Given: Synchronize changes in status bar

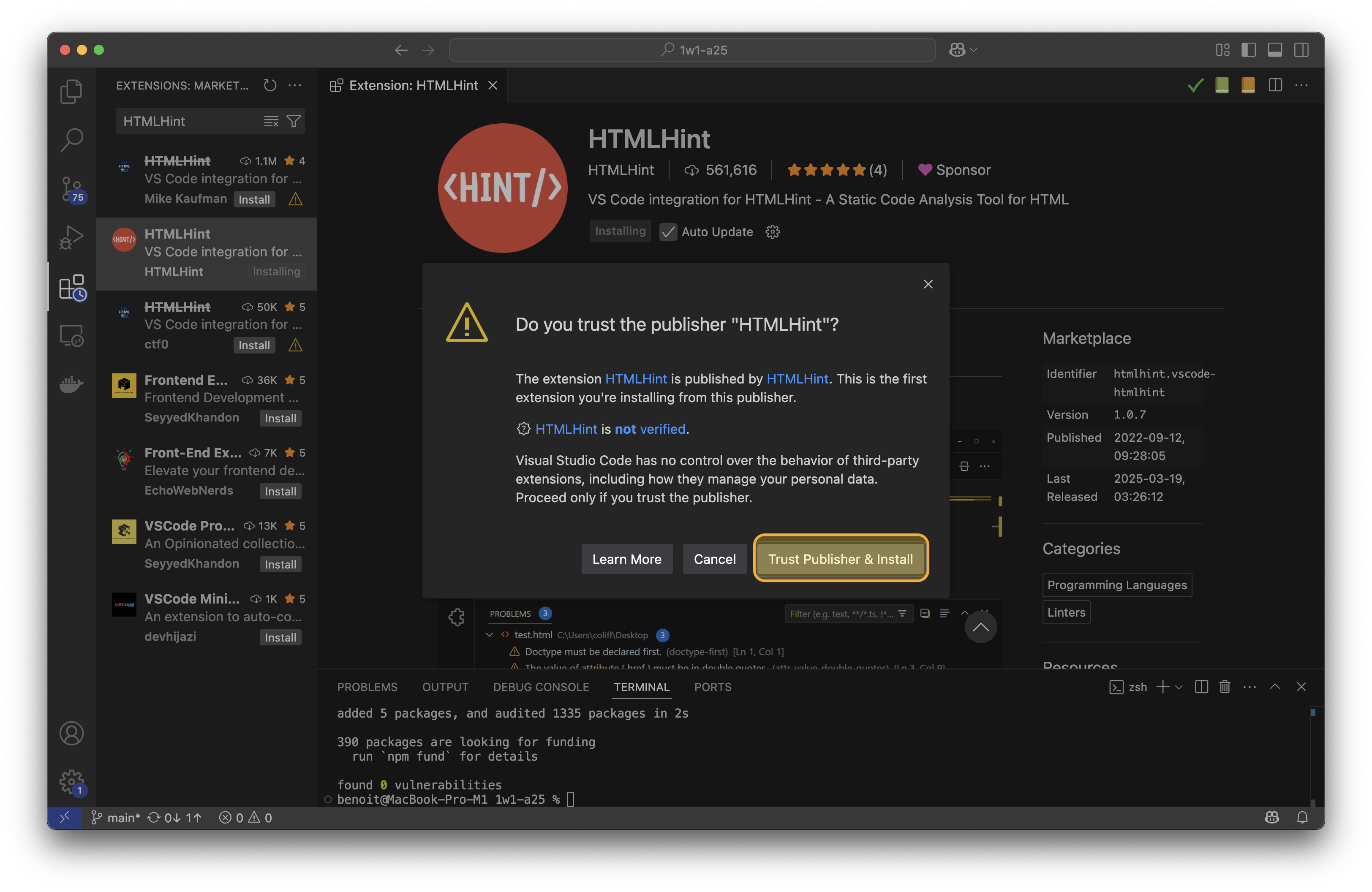Looking at the screenshot, I should tap(175, 818).
